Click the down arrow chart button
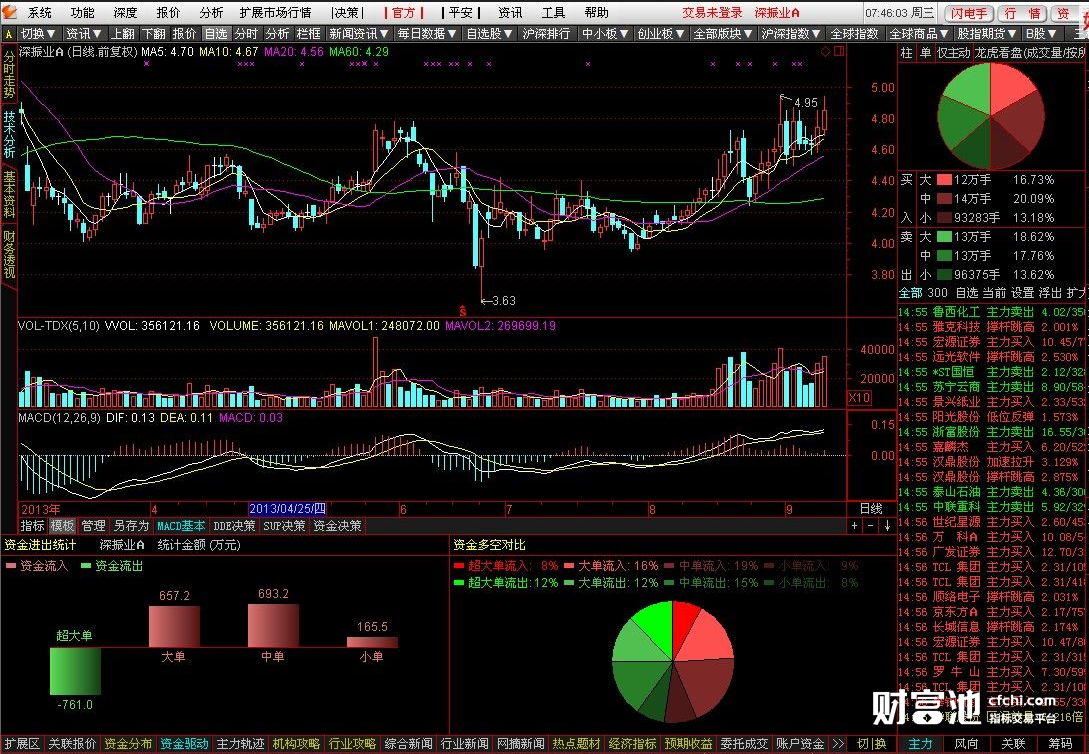The width and height of the screenshot is (1089, 754). (x=887, y=526)
